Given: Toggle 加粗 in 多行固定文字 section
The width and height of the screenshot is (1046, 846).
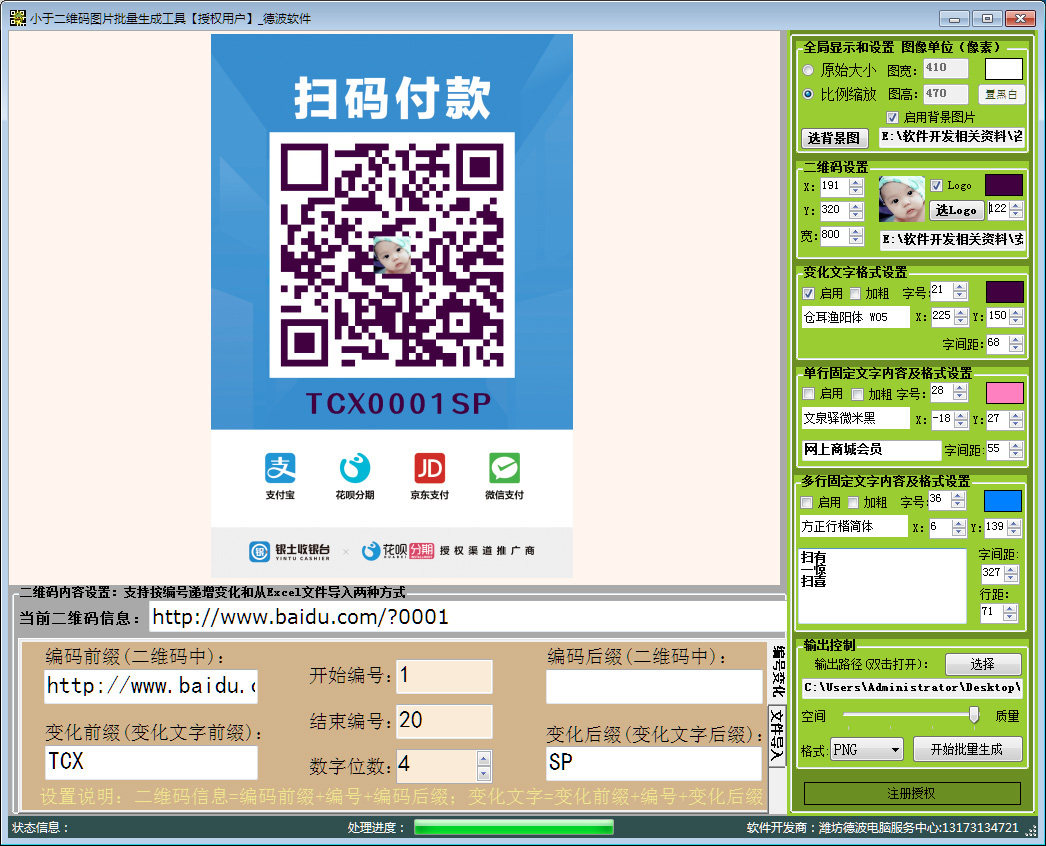Looking at the screenshot, I should pos(853,502).
